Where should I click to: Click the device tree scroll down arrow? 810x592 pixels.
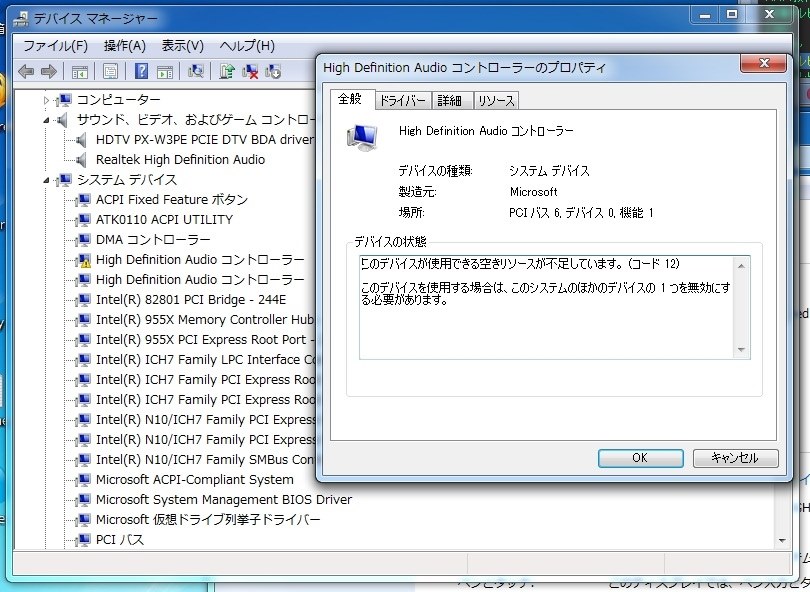click(782, 540)
